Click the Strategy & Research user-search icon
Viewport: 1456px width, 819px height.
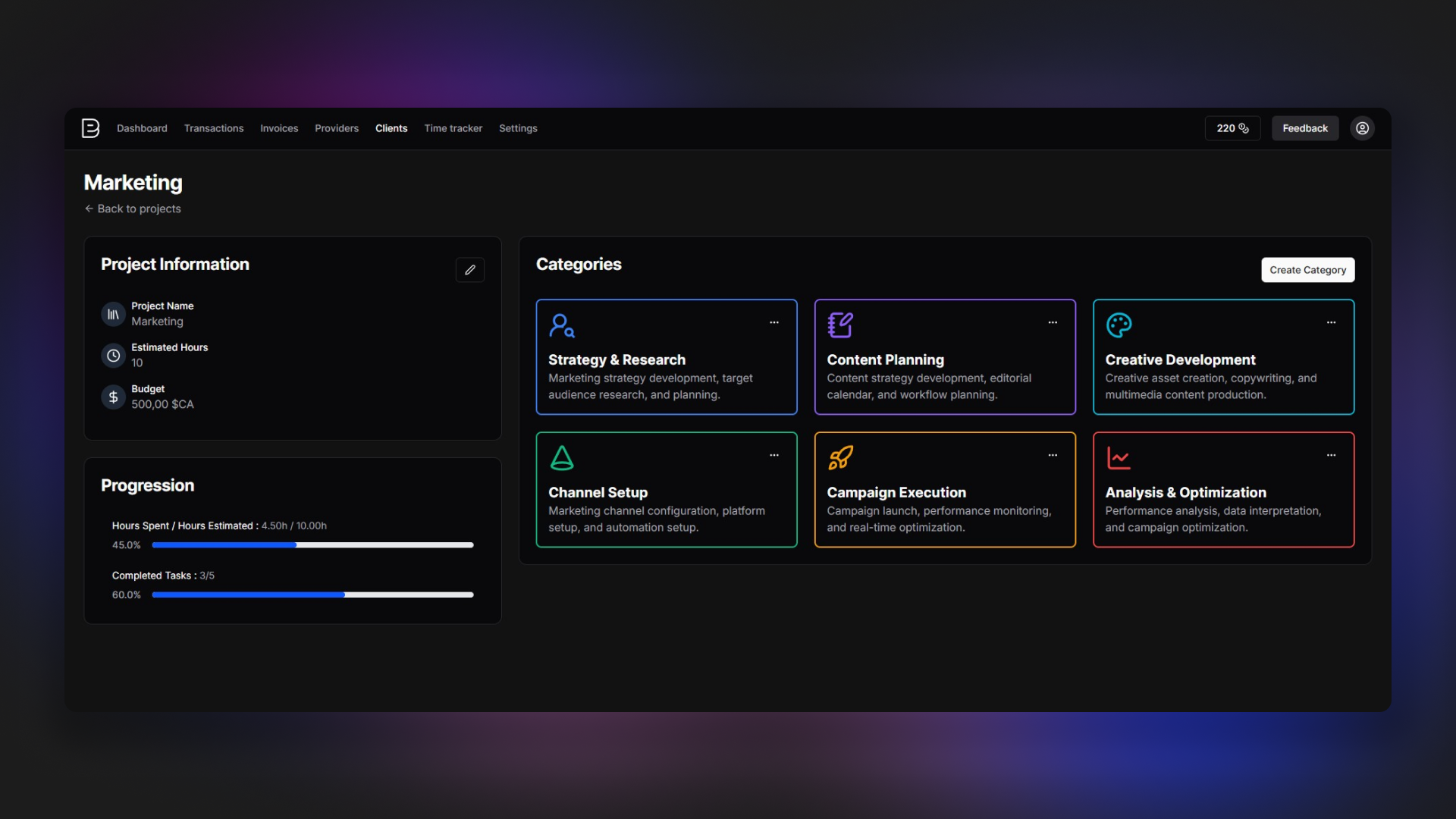(563, 325)
